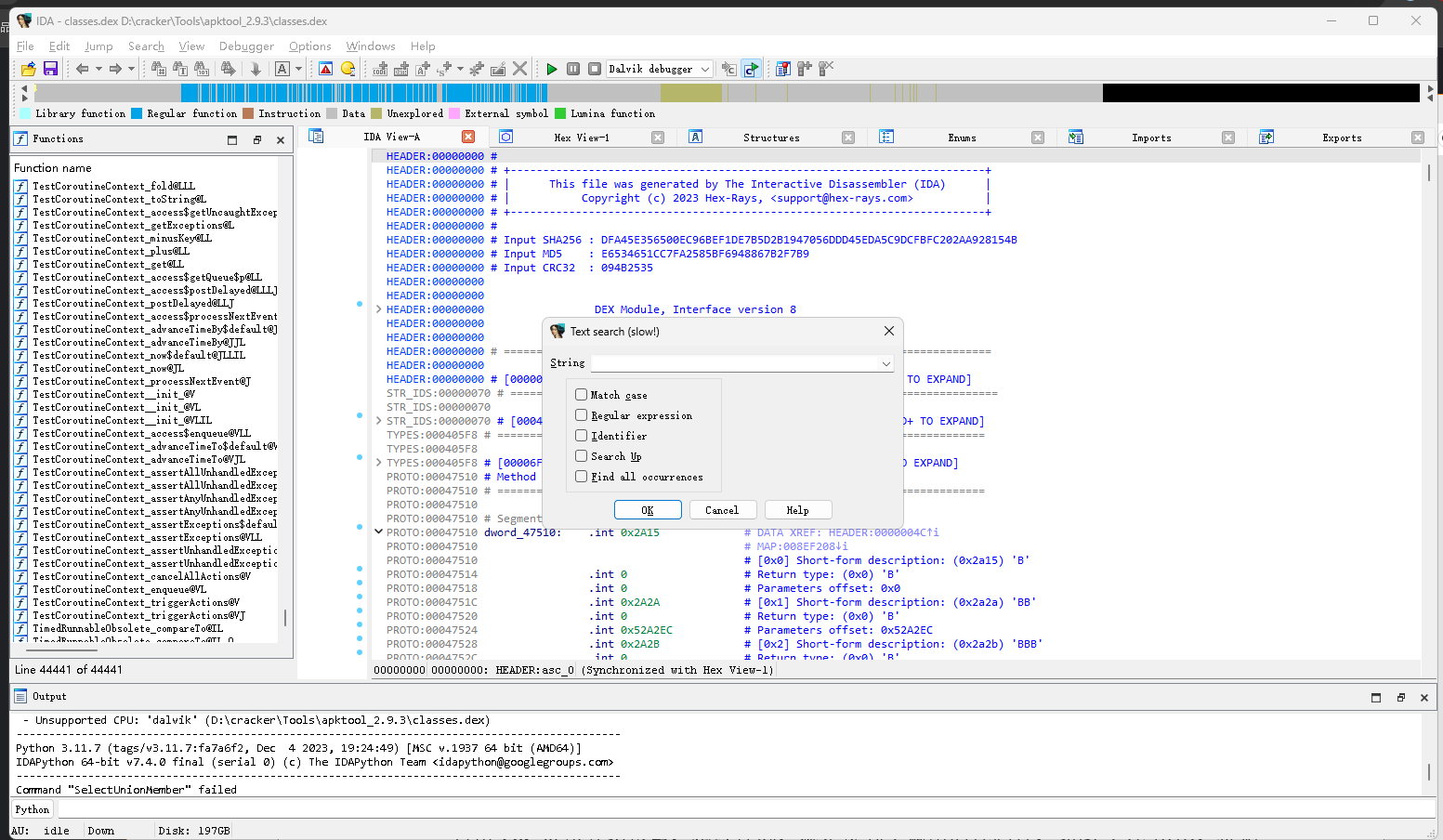1443x840 pixels.
Task: Click OK in Text search dialog
Action: 648,510
